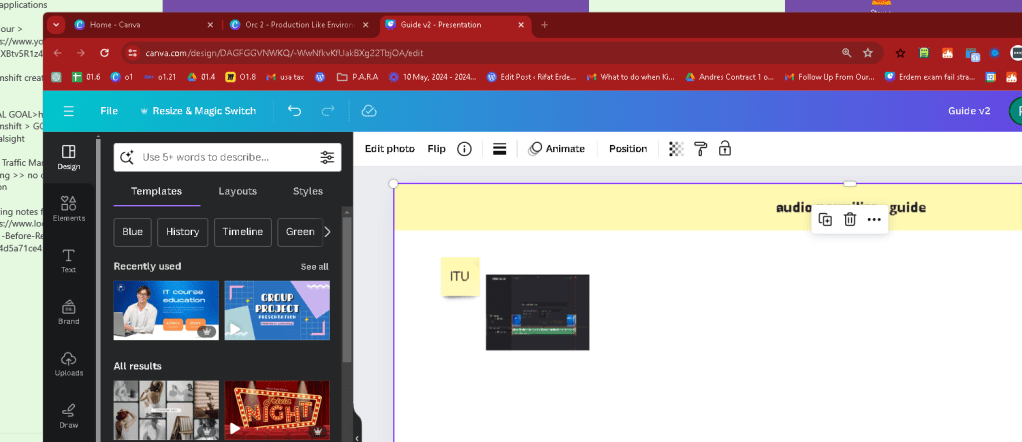Open the P.A.R.A bookmark folder
1022x442 pixels.
coord(357,77)
